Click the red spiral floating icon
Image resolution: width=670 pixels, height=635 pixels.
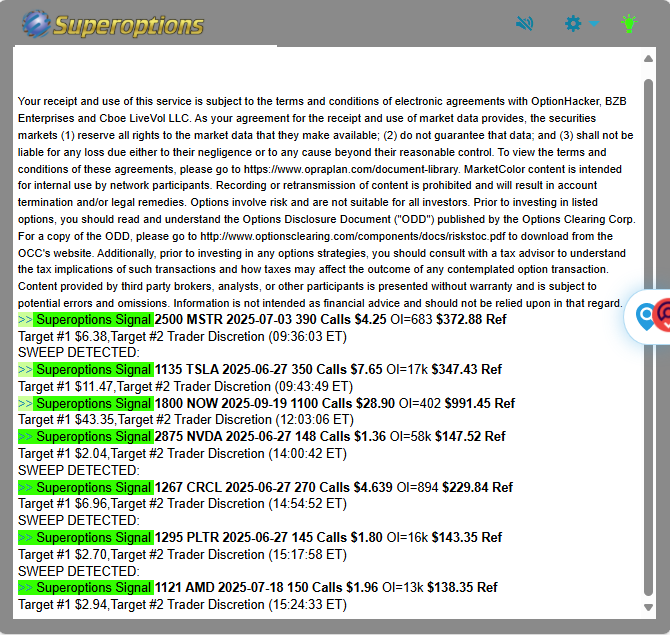coord(664,317)
